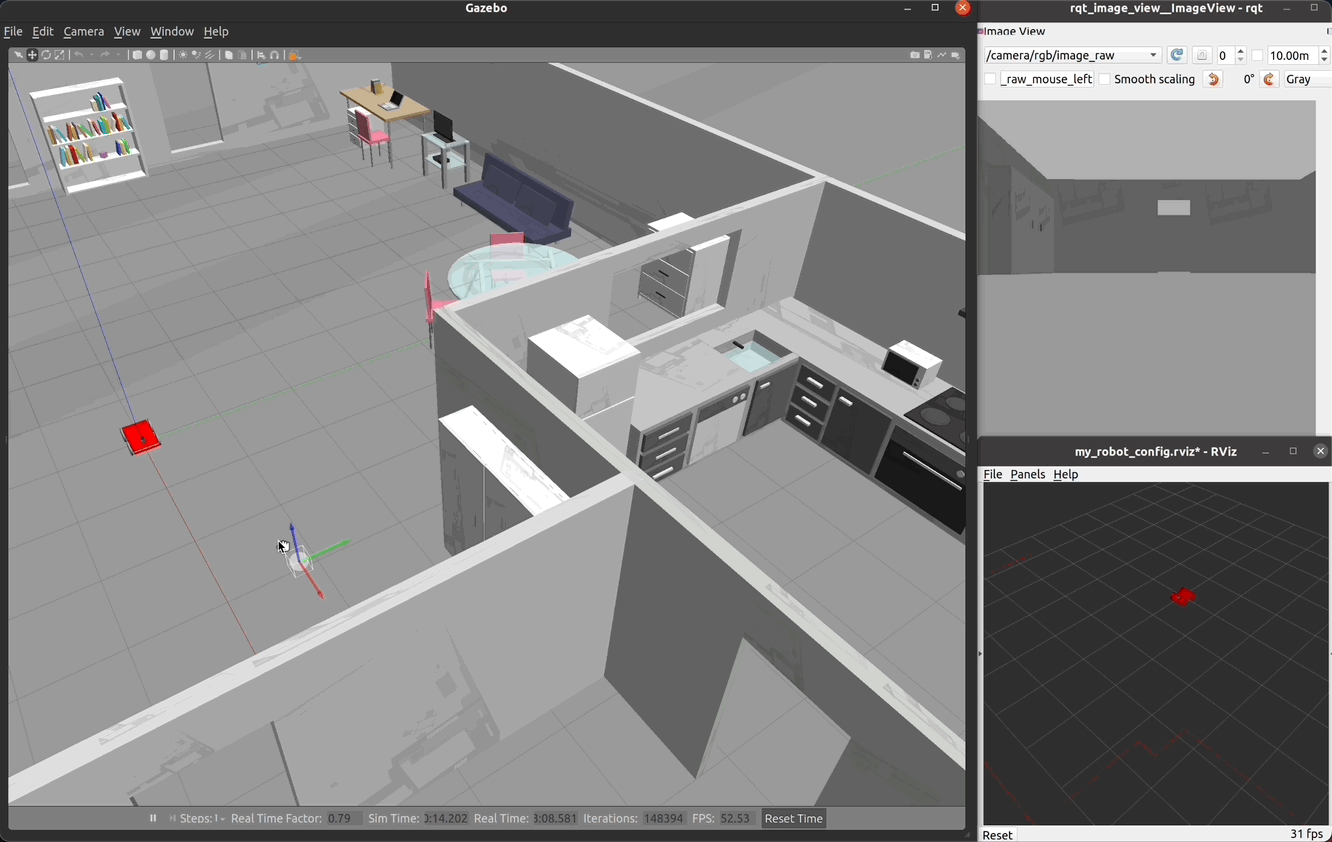Screen dimensions: 1332x842
Task: Click the num gridlines spinner showing 0
Action: click(1231, 55)
